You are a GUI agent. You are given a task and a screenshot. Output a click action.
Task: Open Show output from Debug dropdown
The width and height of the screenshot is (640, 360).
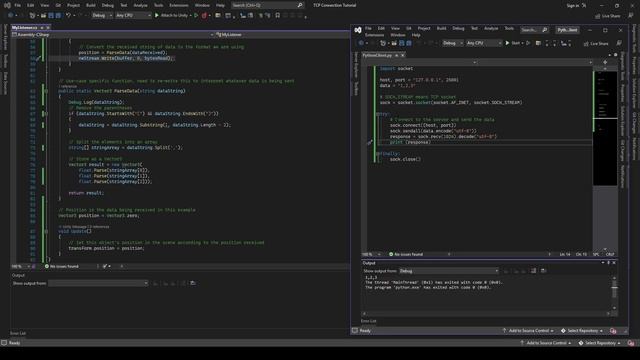(x=449, y=271)
